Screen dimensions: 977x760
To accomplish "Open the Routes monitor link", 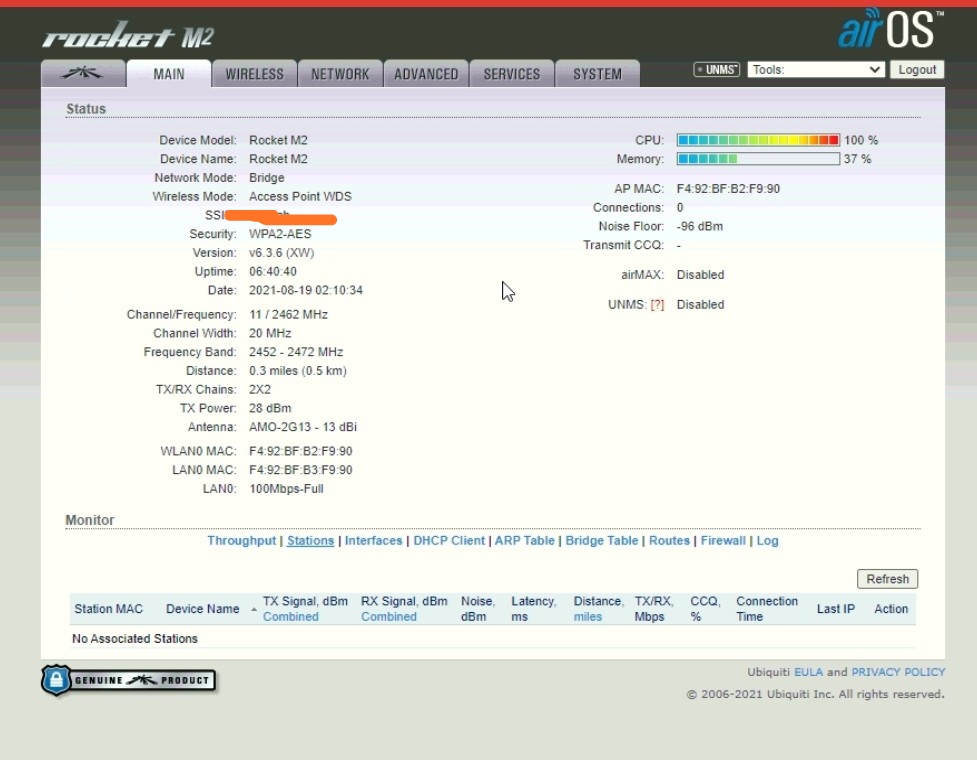I will tap(669, 541).
